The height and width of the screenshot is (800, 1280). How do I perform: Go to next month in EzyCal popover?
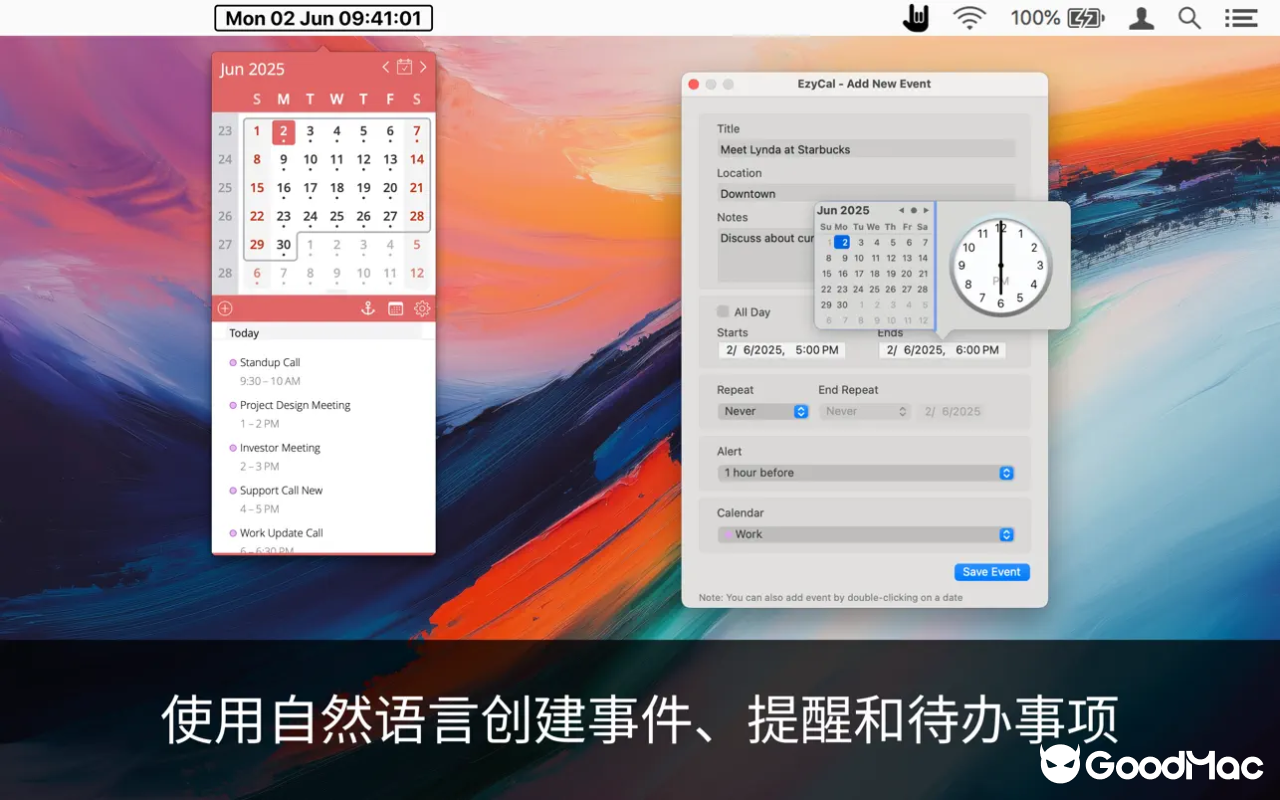pos(423,67)
